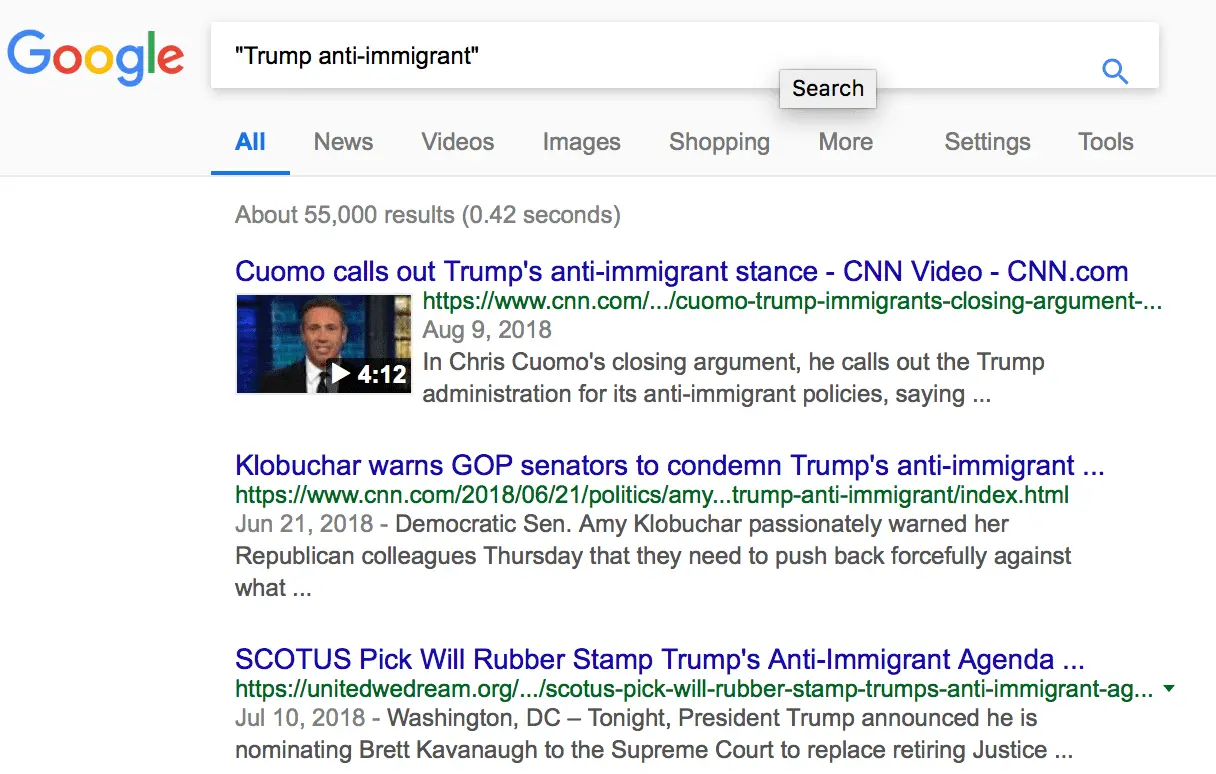Go to the Images tab
1216x774 pixels.
click(581, 142)
